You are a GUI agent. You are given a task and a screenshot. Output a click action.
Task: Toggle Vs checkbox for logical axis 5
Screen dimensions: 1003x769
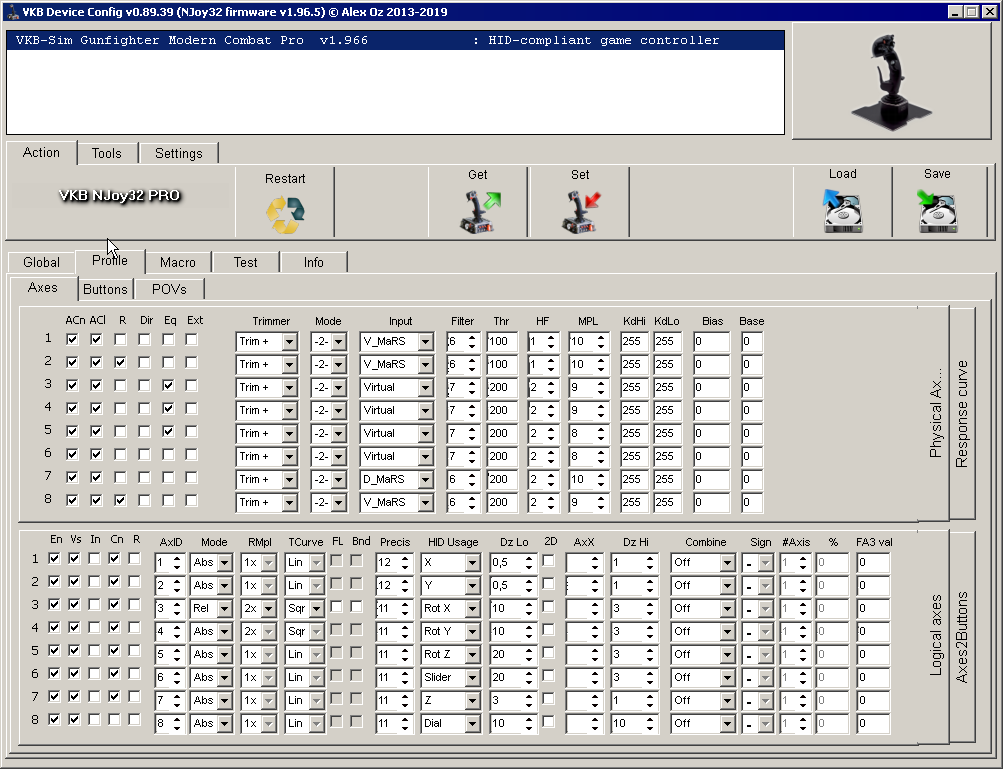point(74,651)
